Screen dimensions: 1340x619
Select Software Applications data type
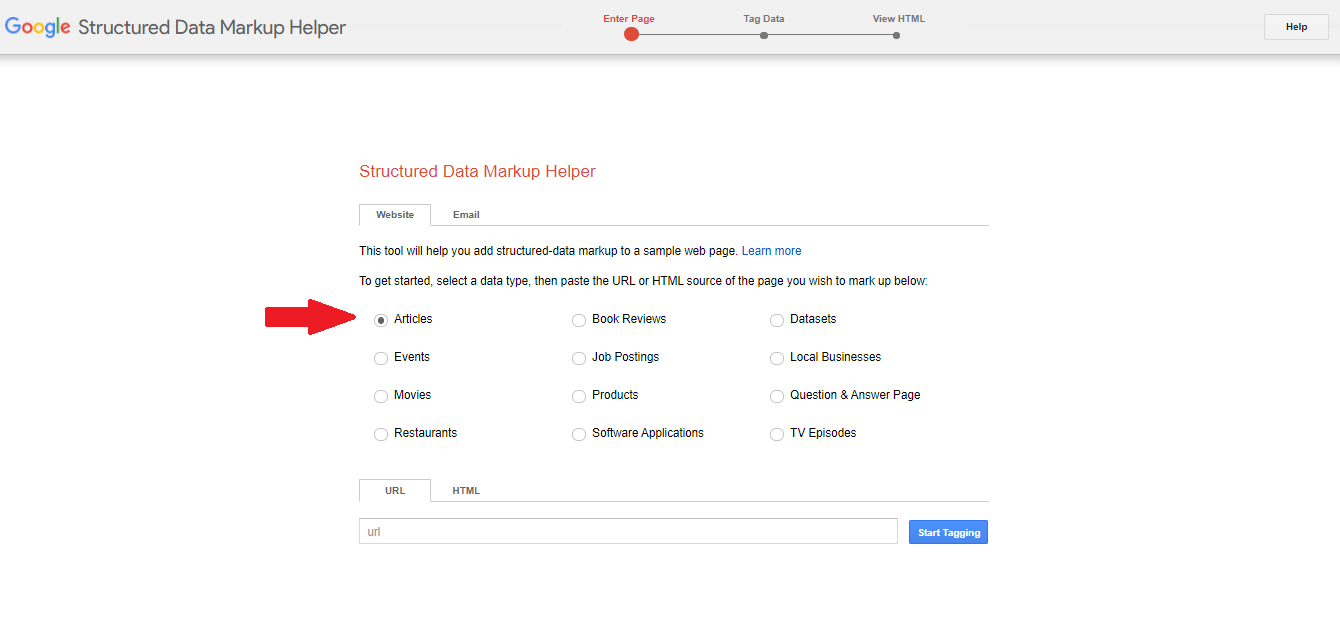pyautogui.click(x=579, y=434)
